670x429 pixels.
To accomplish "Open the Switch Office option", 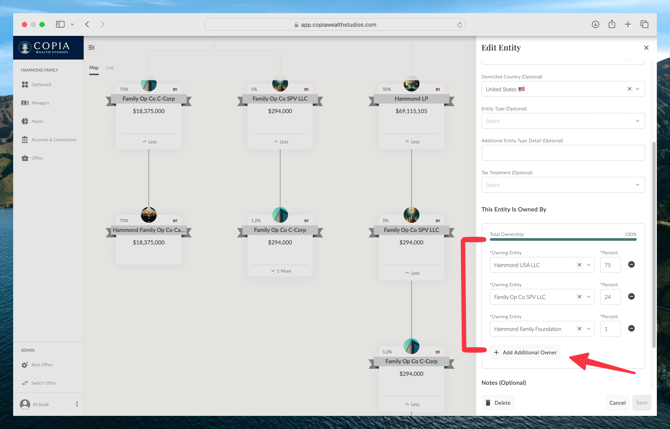I will pos(43,383).
